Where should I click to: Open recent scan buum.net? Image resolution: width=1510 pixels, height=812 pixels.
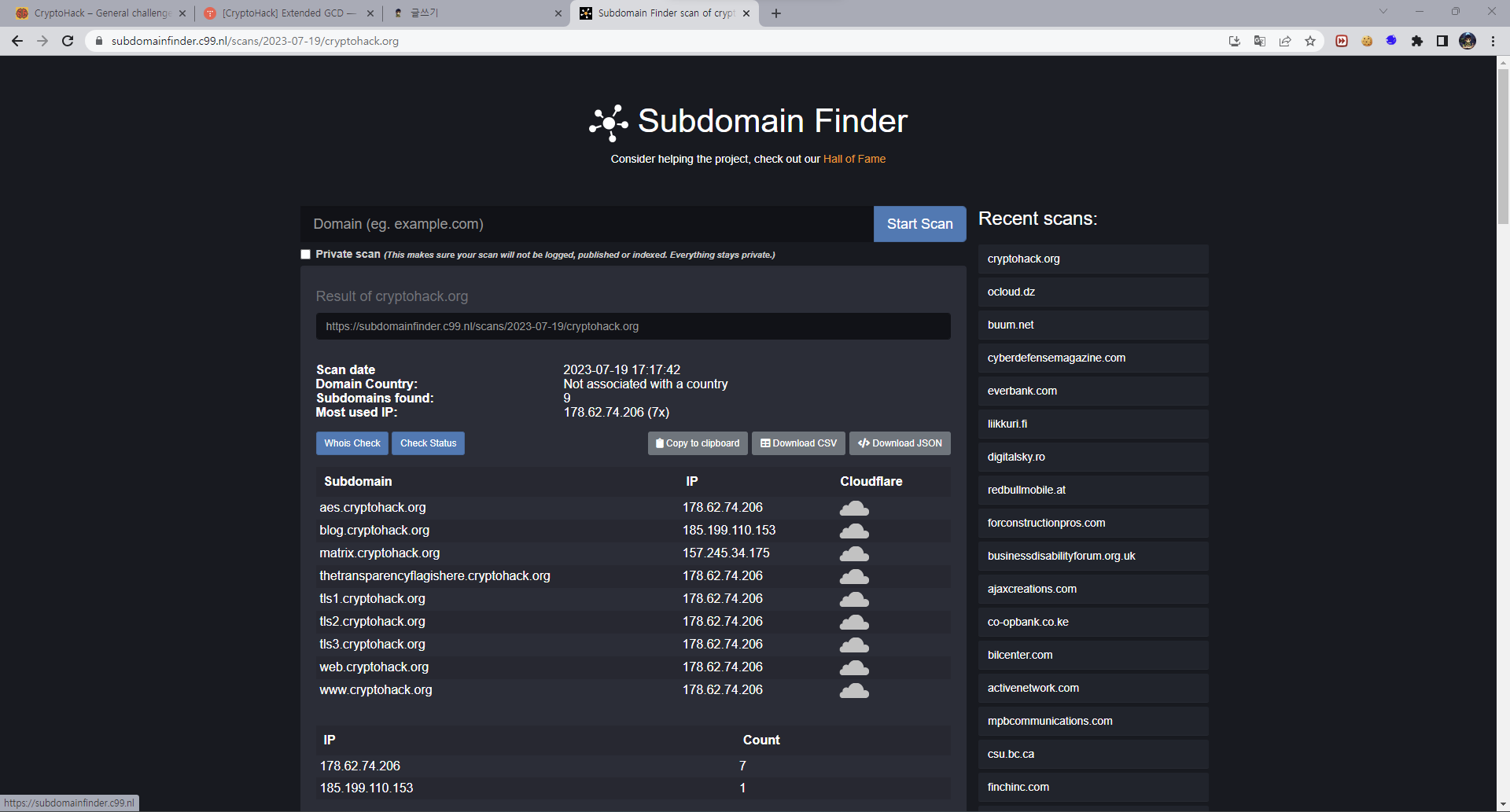[1093, 325]
